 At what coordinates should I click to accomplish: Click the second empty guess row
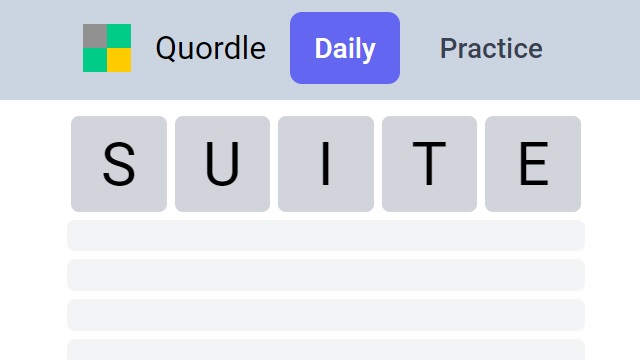326,275
